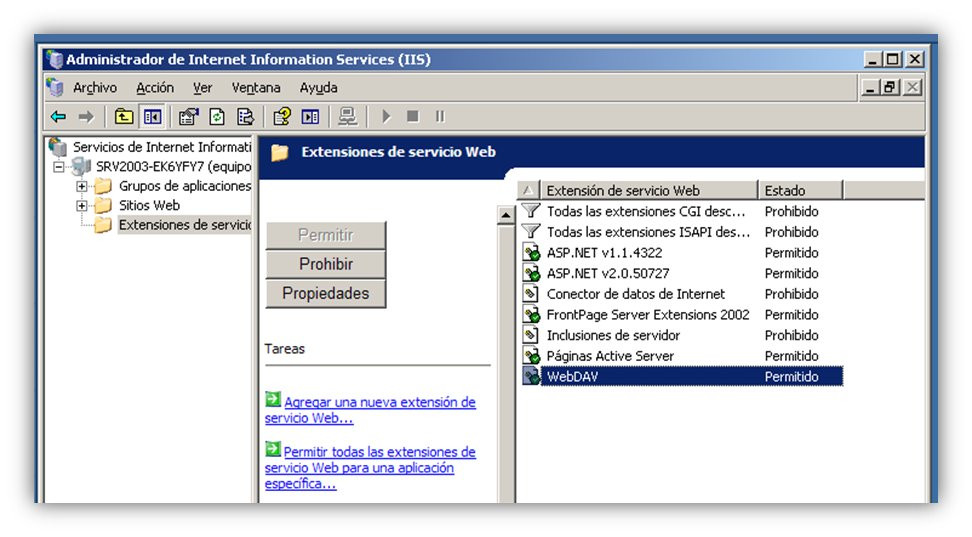Click the IIS app icon in title bar

55,60
